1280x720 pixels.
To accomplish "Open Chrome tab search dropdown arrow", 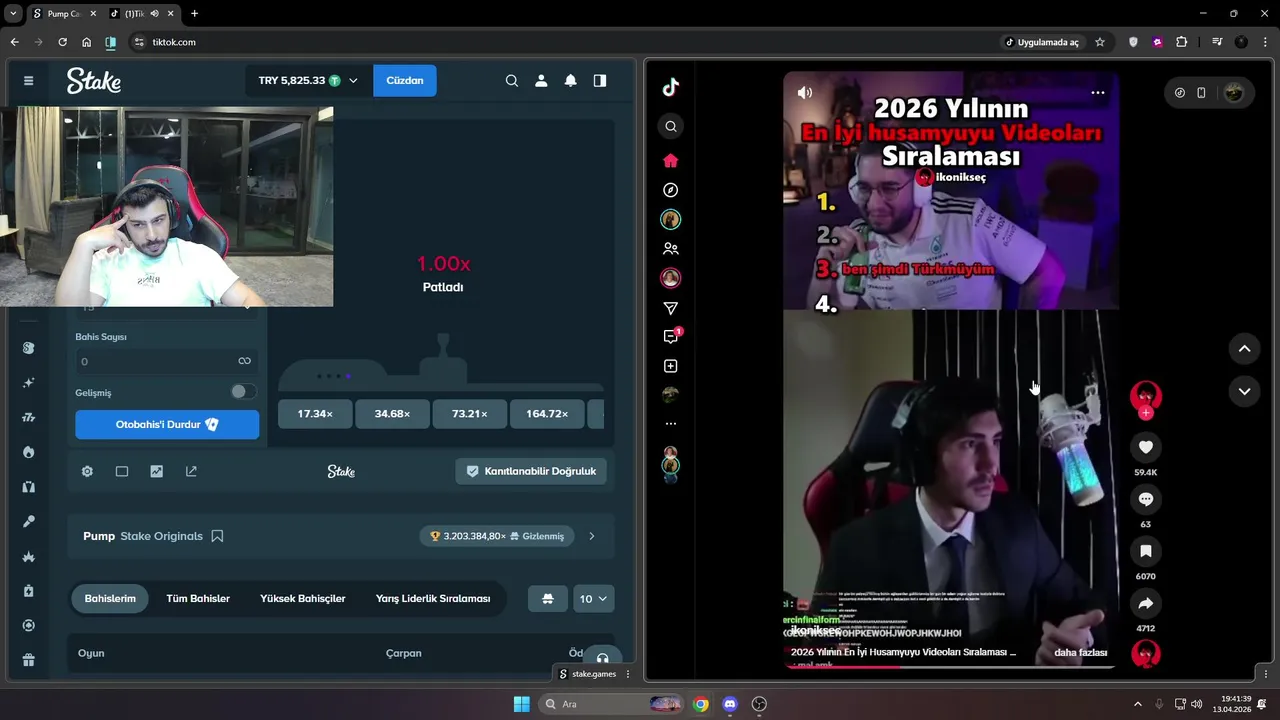I will click(13, 14).
